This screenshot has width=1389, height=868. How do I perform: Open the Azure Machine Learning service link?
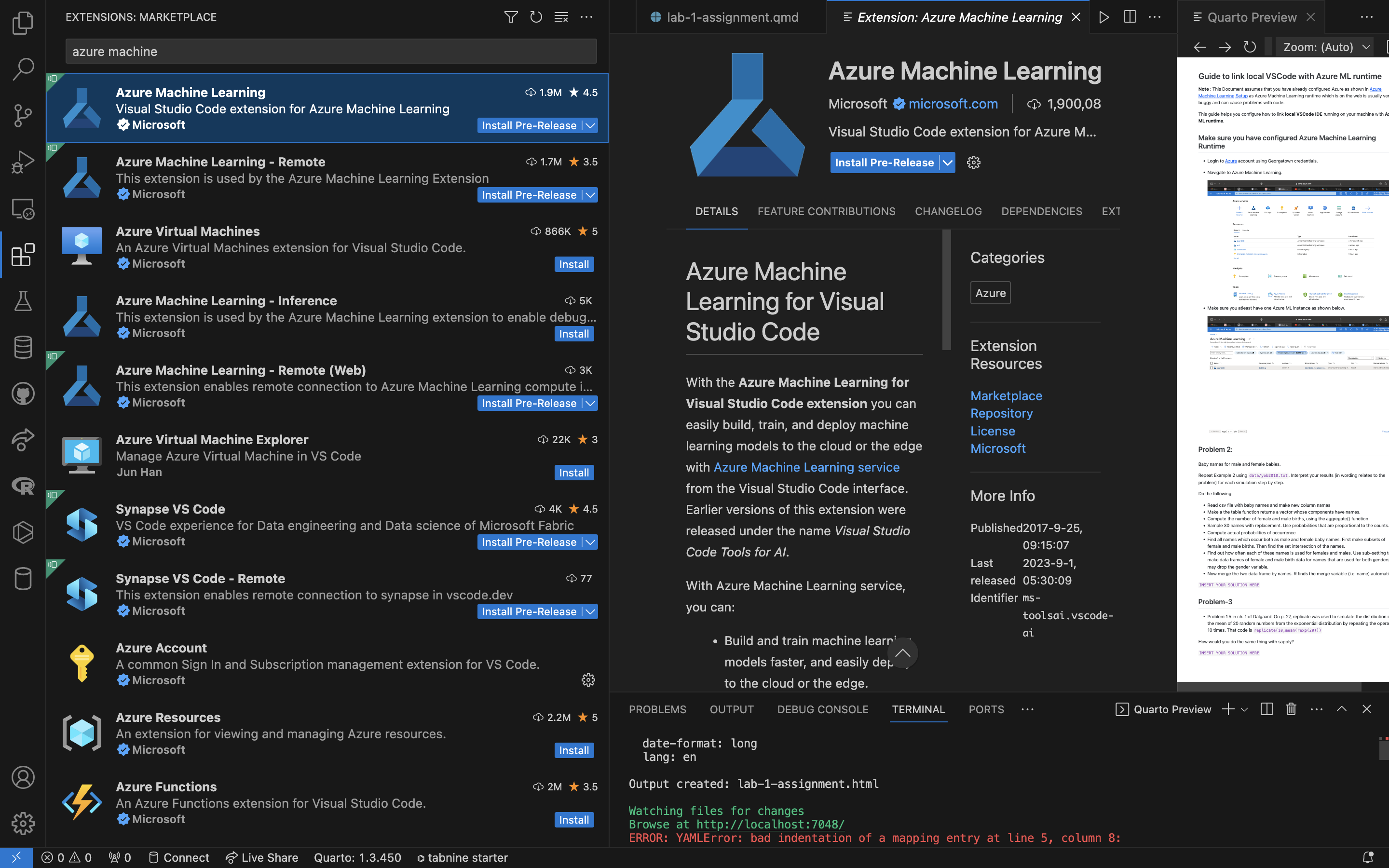click(806, 467)
